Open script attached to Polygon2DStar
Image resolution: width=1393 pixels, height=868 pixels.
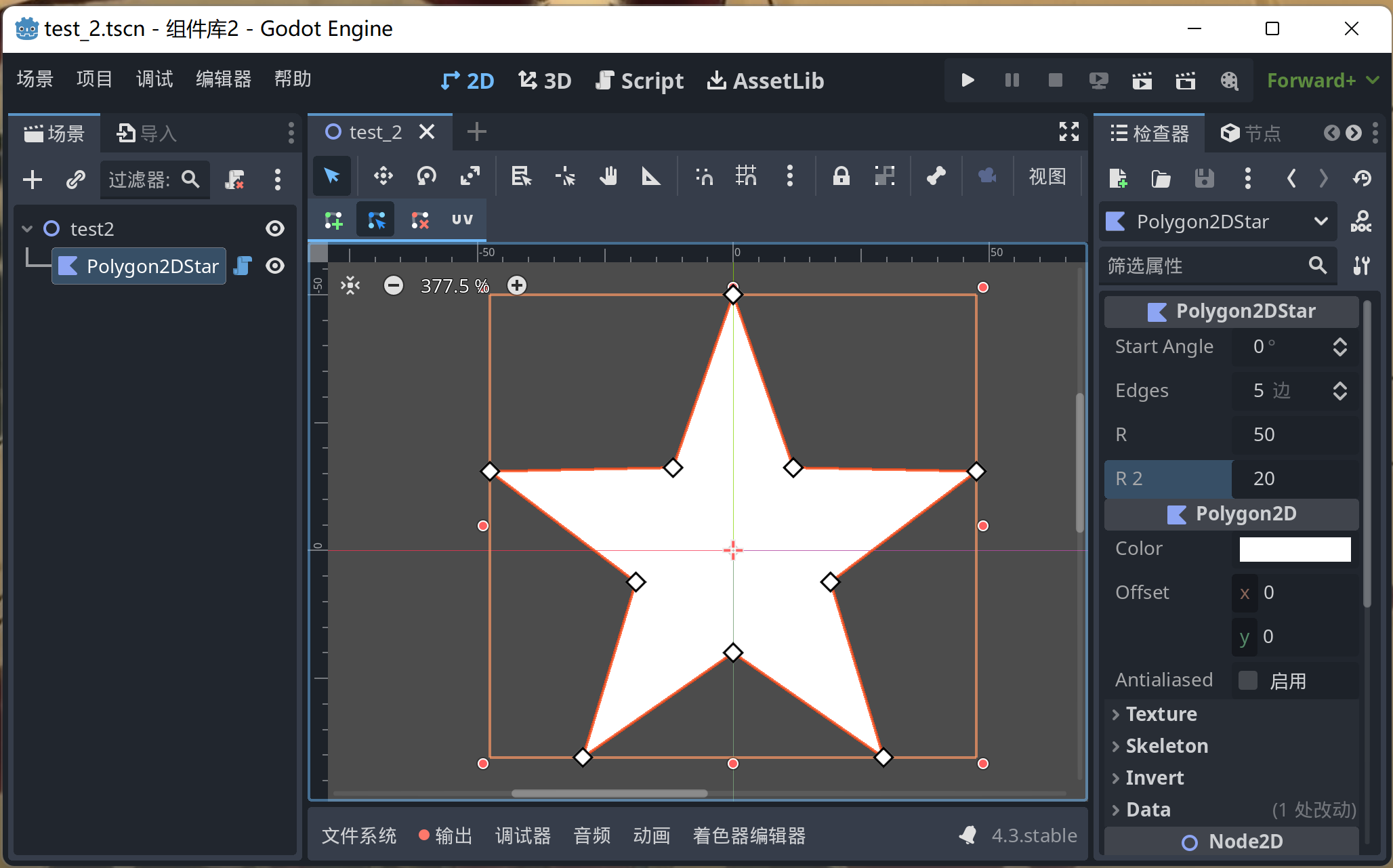point(243,266)
